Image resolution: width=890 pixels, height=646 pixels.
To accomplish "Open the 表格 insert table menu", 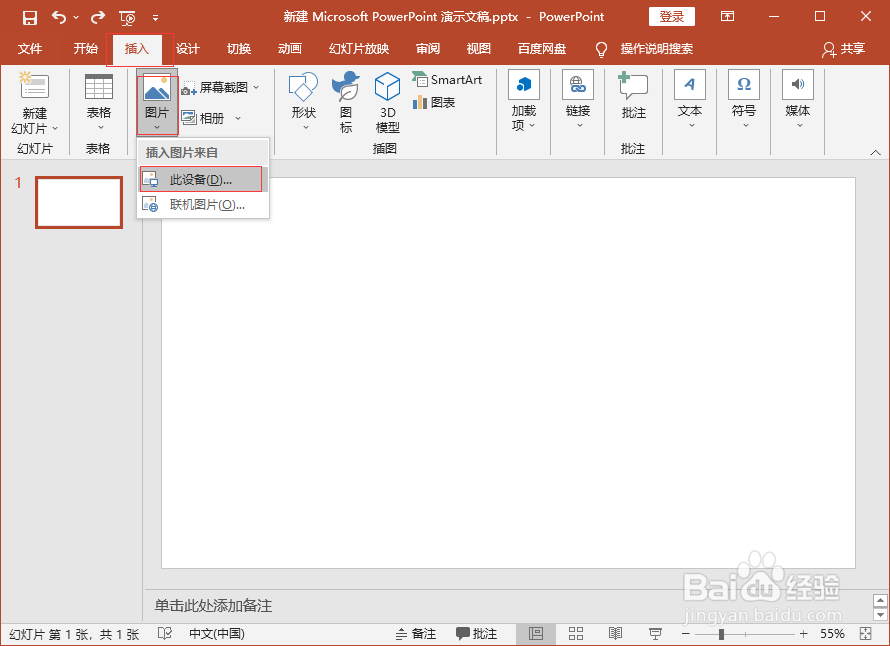I will click(x=99, y=104).
